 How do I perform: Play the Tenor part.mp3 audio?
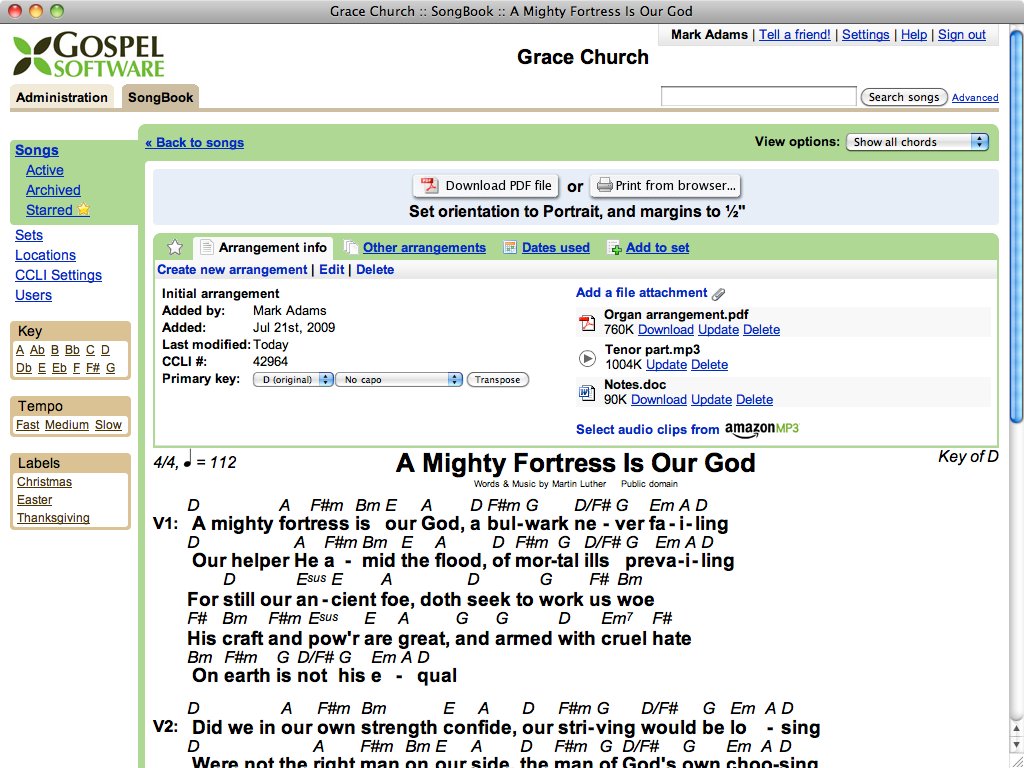pyautogui.click(x=587, y=358)
